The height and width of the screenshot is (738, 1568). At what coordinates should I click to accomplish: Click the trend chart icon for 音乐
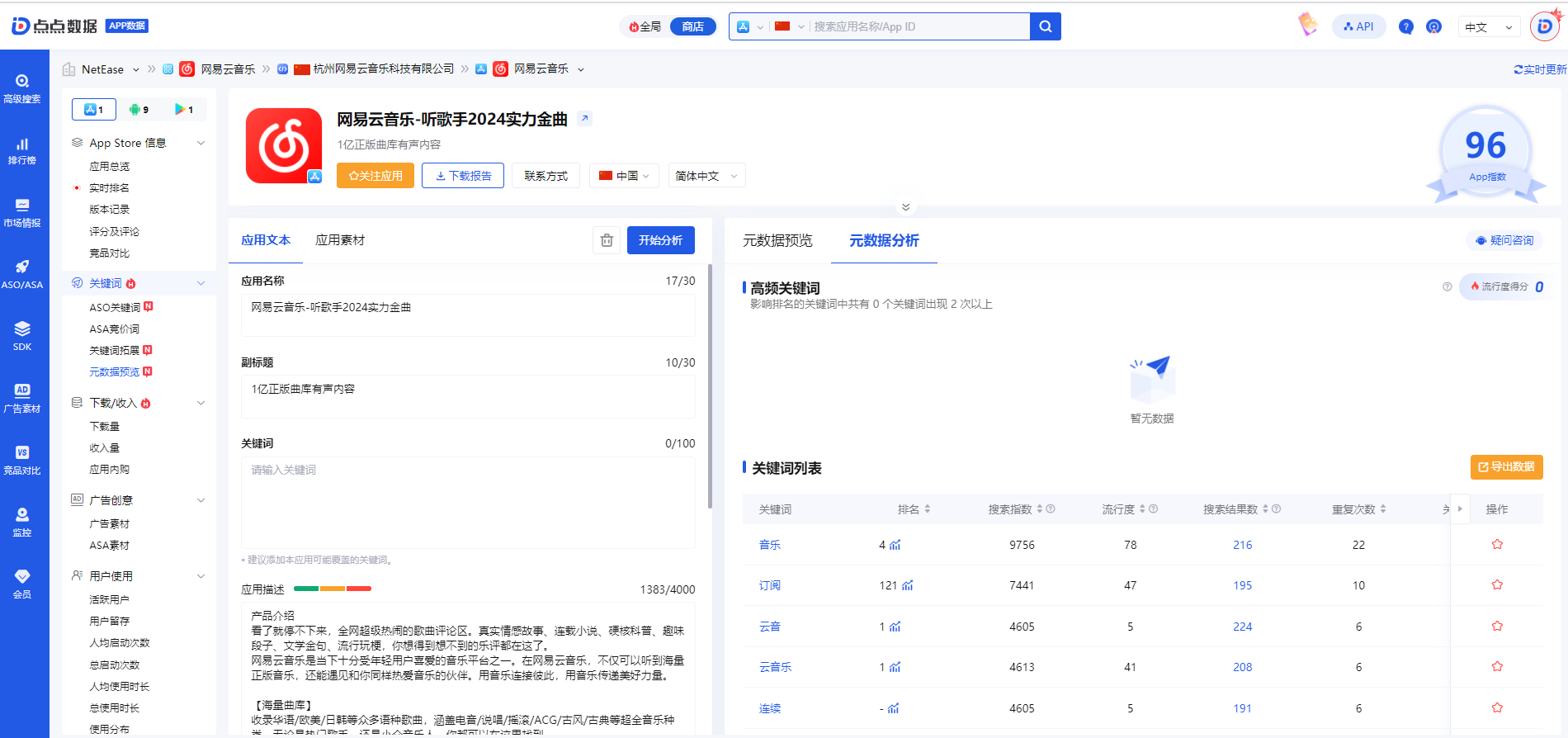(x=895, y=545)
